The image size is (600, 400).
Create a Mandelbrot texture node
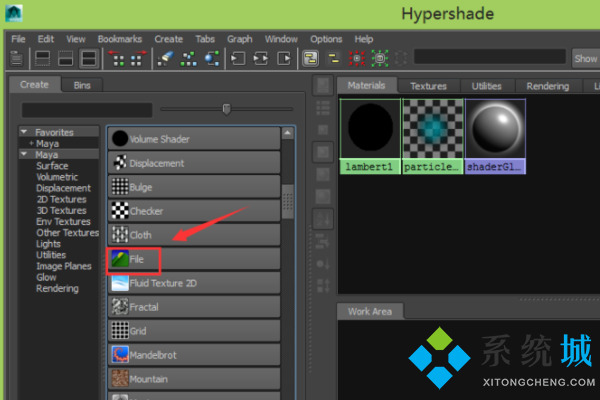click(150, 354)
